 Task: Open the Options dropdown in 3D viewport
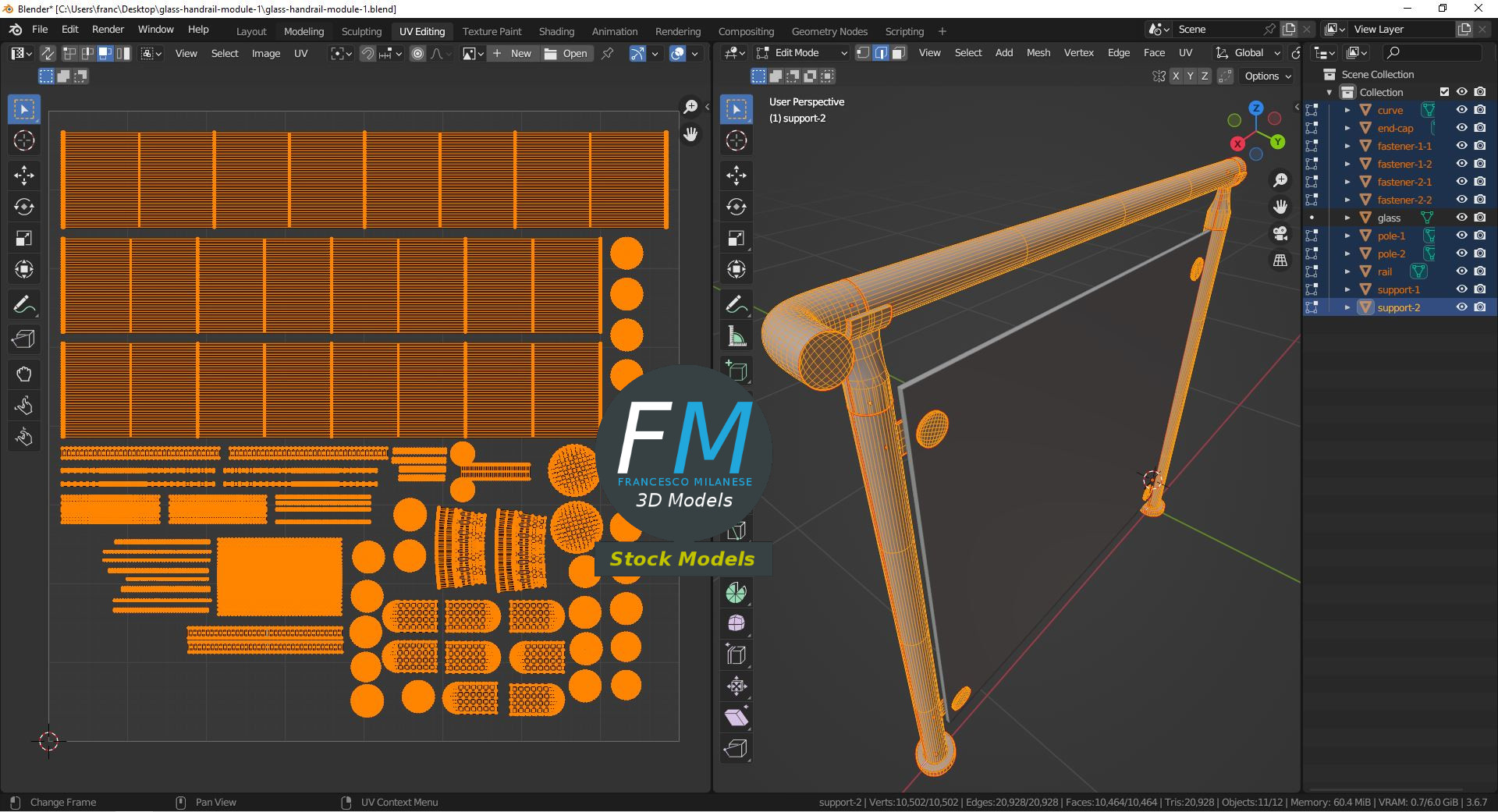coord(1268,76)
